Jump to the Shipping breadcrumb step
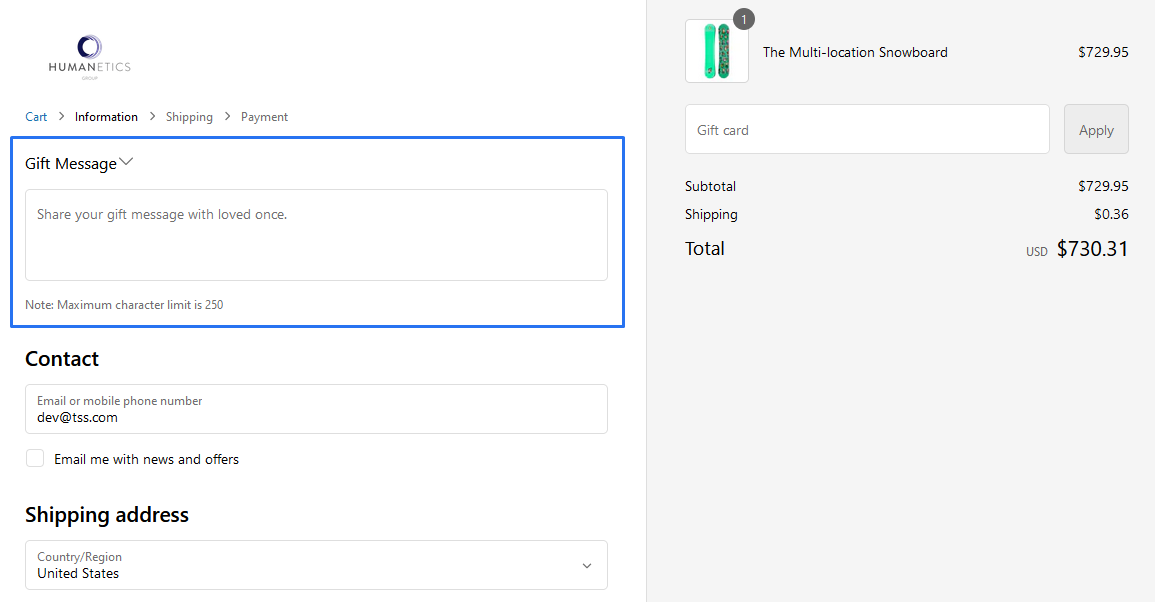The height and width of the screenshot is (602, 1155). click(189, 117)
